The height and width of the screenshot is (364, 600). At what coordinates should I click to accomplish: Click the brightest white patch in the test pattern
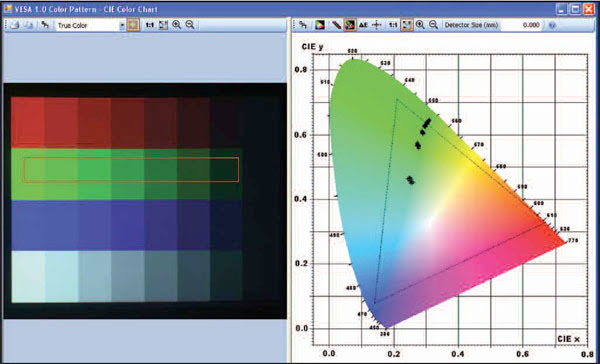click(x=28, y=276)
